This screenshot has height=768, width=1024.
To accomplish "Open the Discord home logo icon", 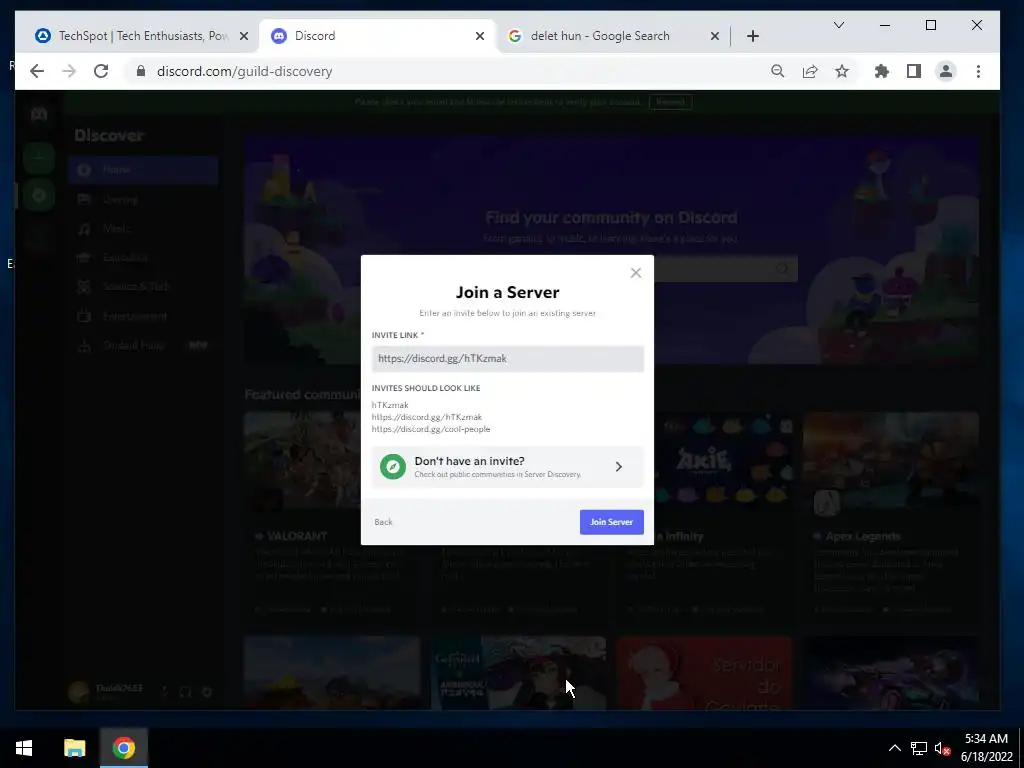I will (39, 114).
